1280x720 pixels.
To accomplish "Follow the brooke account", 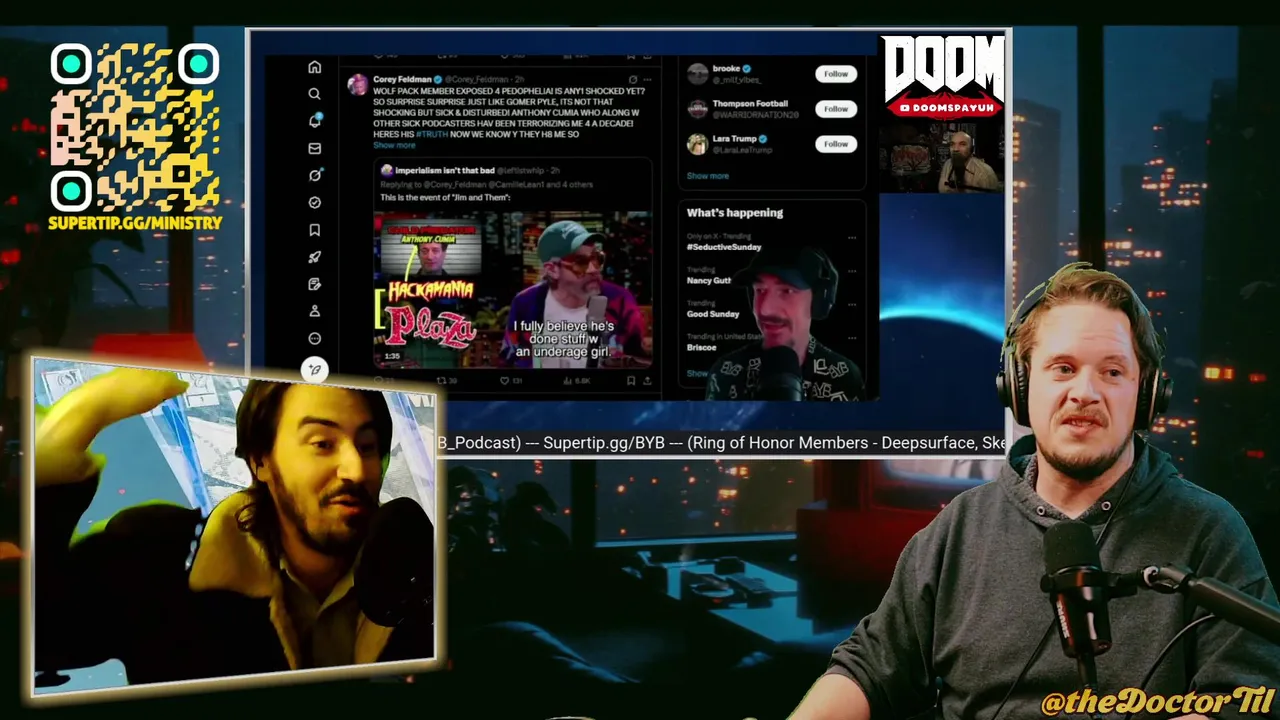I will click(x=835, y=74).
